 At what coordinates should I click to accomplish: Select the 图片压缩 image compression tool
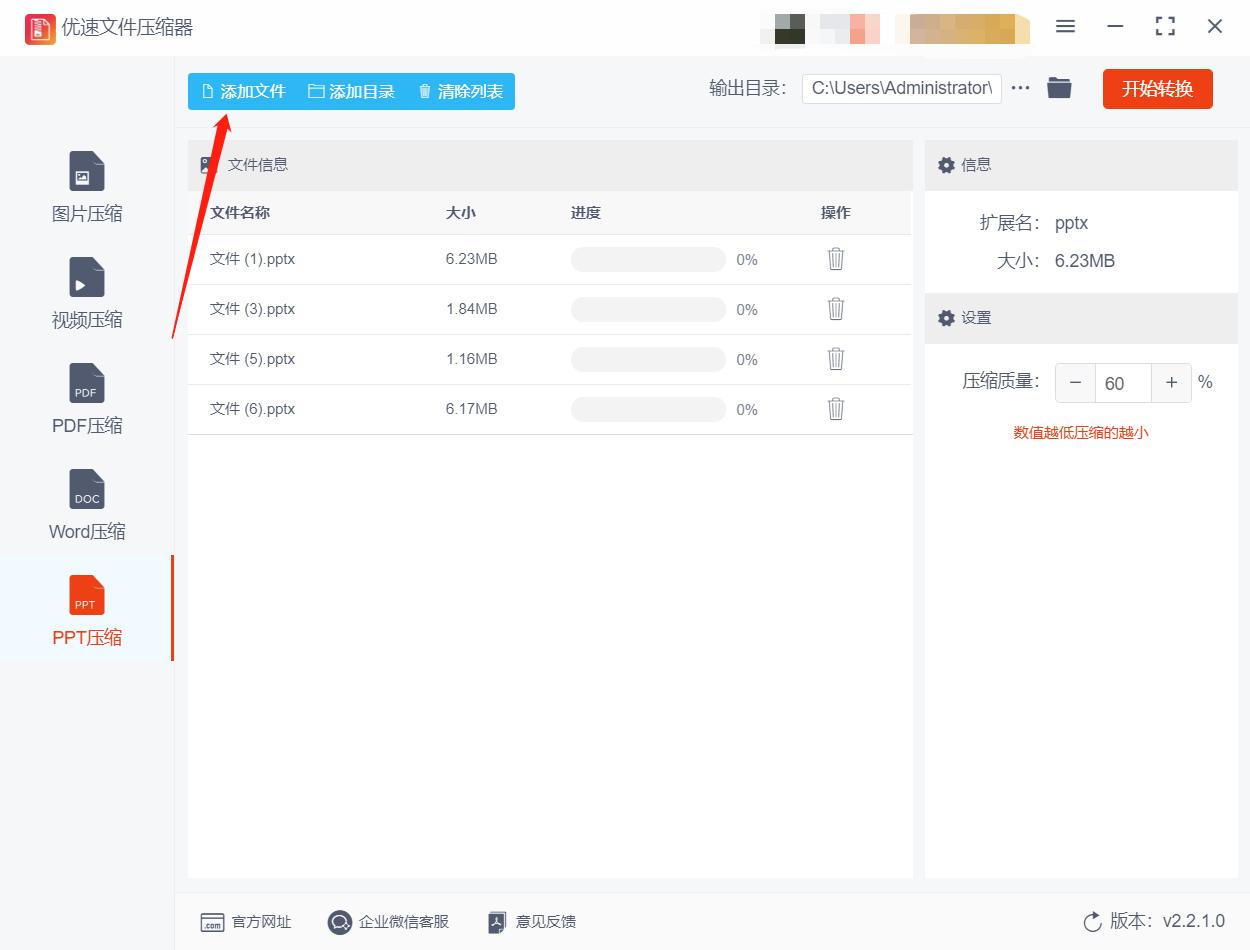point(86,185)
